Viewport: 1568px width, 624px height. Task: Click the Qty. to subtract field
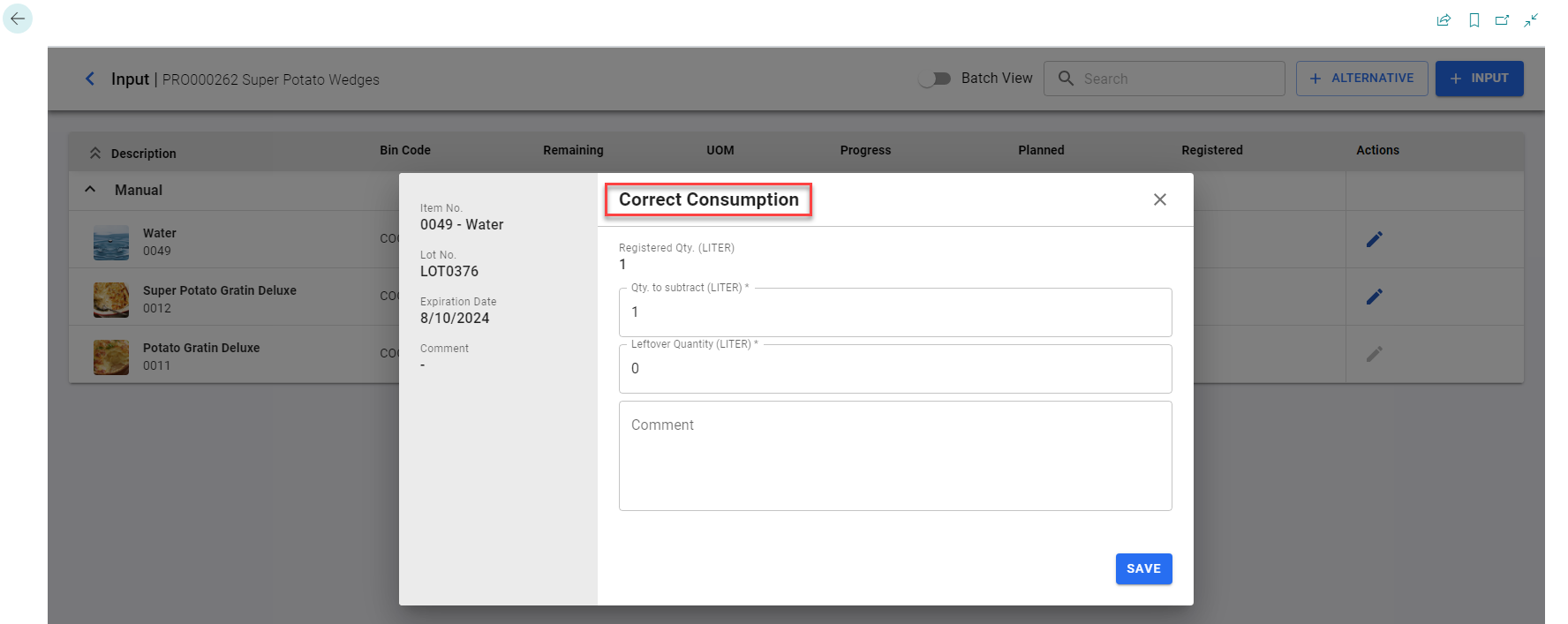[x=894, y=312]
